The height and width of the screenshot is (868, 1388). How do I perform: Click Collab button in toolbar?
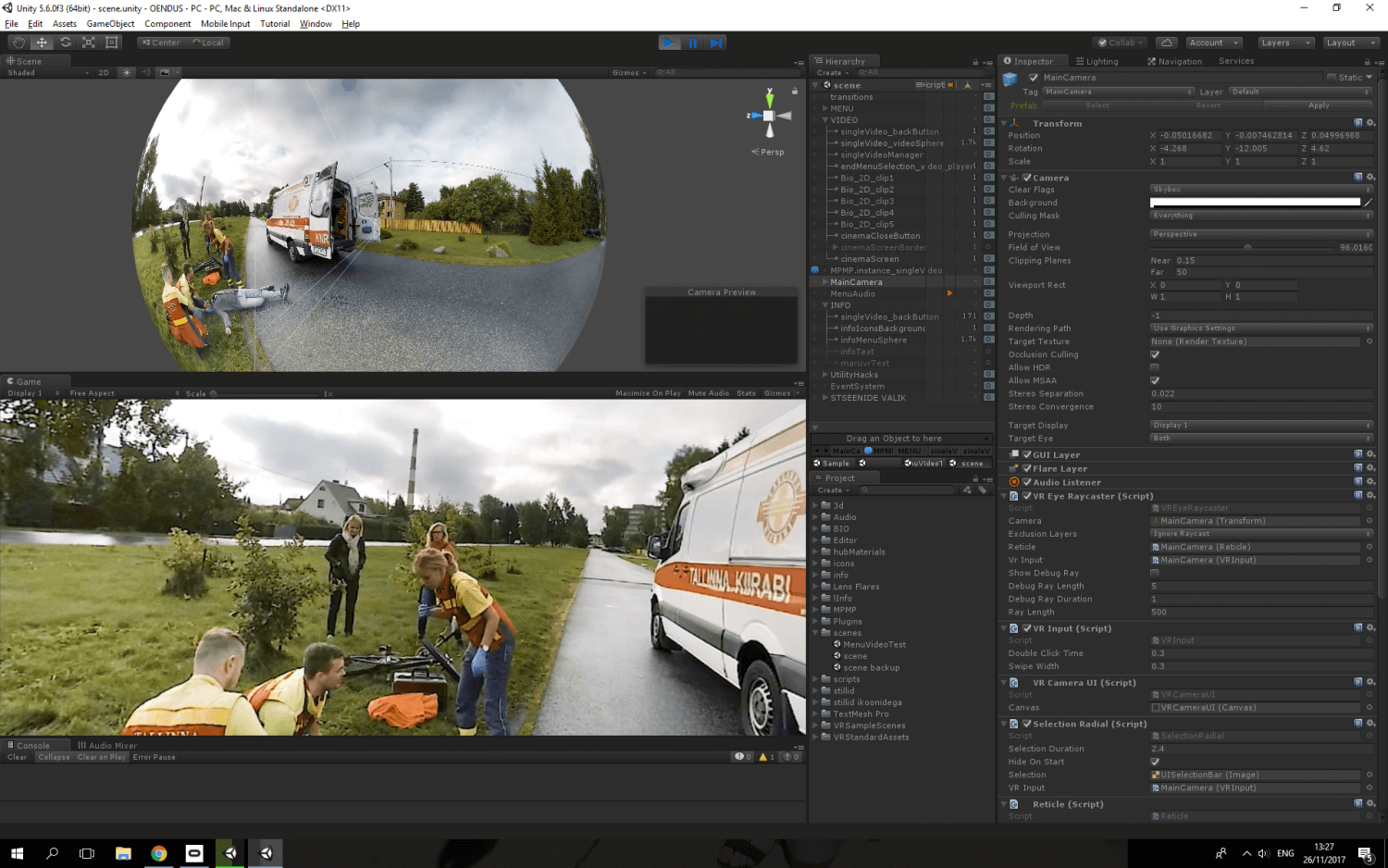[1122, 43]
